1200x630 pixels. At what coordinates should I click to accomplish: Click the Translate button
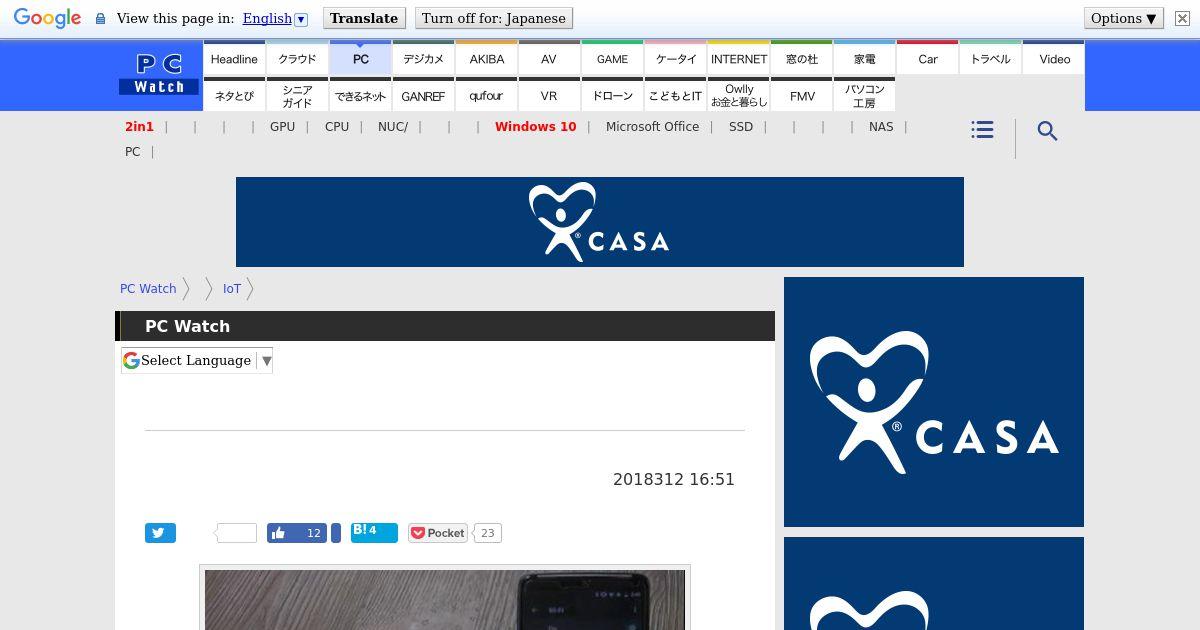pyautogui.click(x=364, y=18)
